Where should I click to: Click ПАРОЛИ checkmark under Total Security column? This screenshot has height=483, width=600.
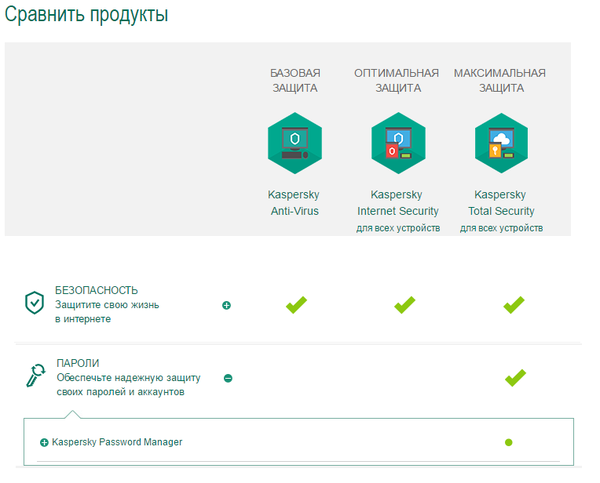click(515, 378)
